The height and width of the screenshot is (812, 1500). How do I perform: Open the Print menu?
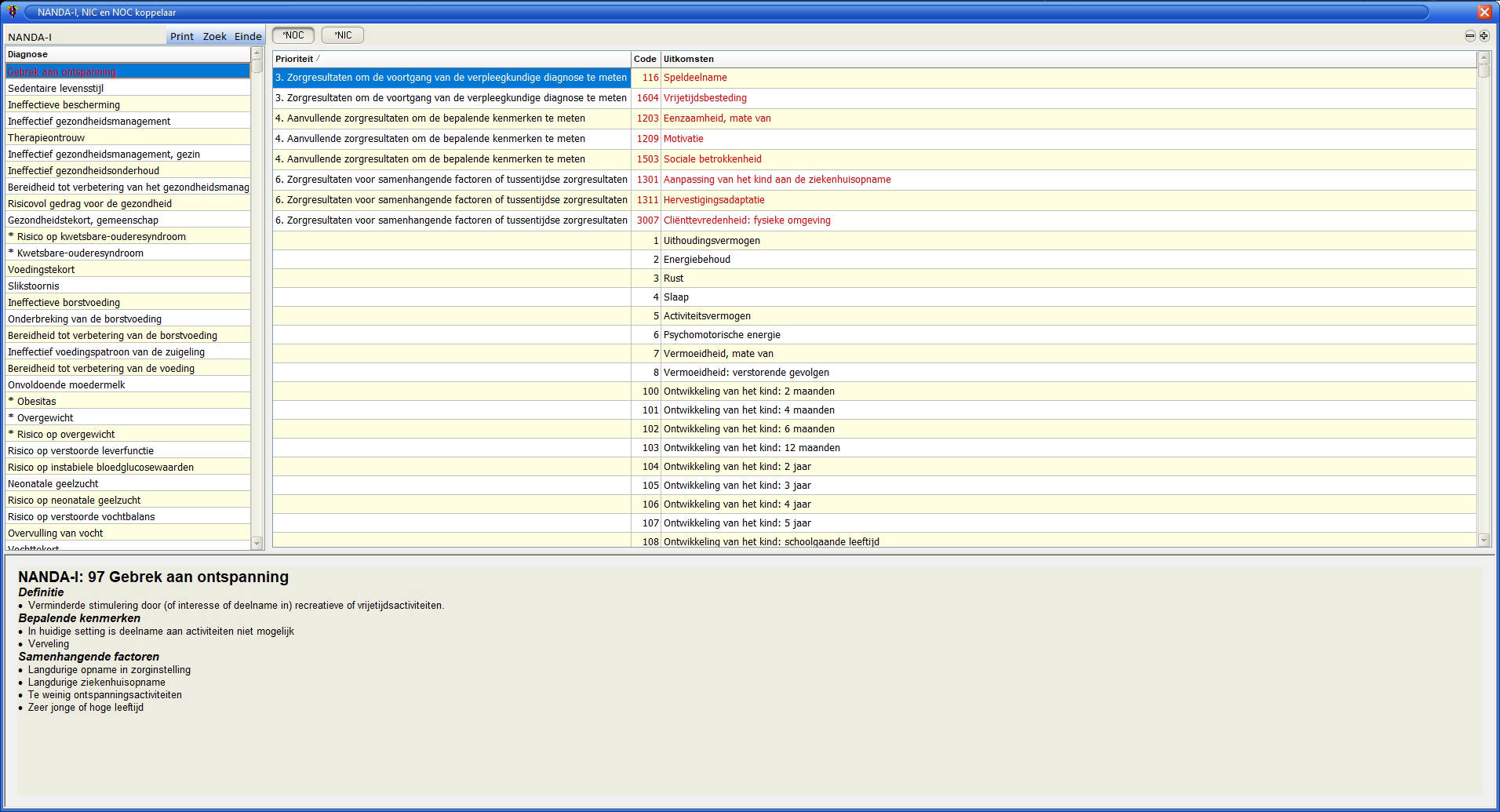click(182, 37)
